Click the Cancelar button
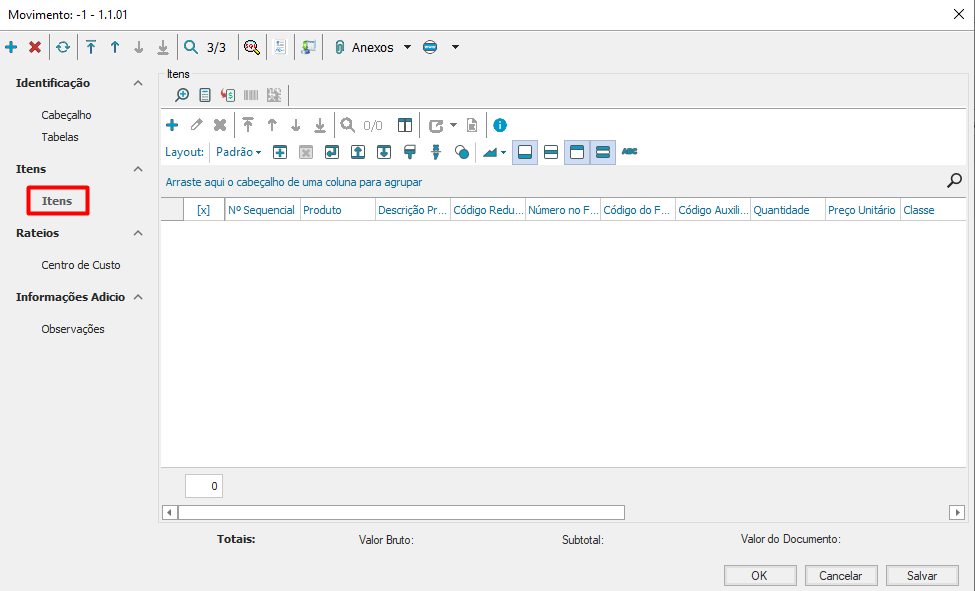The width and height of the screenshot is (975, 591). [x=840, y=575]
